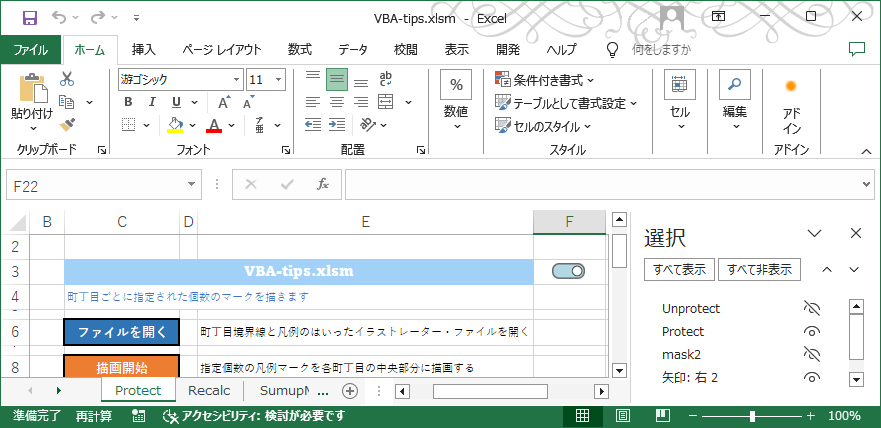Screen dimensions: 881x428
Task: Toggle italic formatting button
Action: coord(152,102)
